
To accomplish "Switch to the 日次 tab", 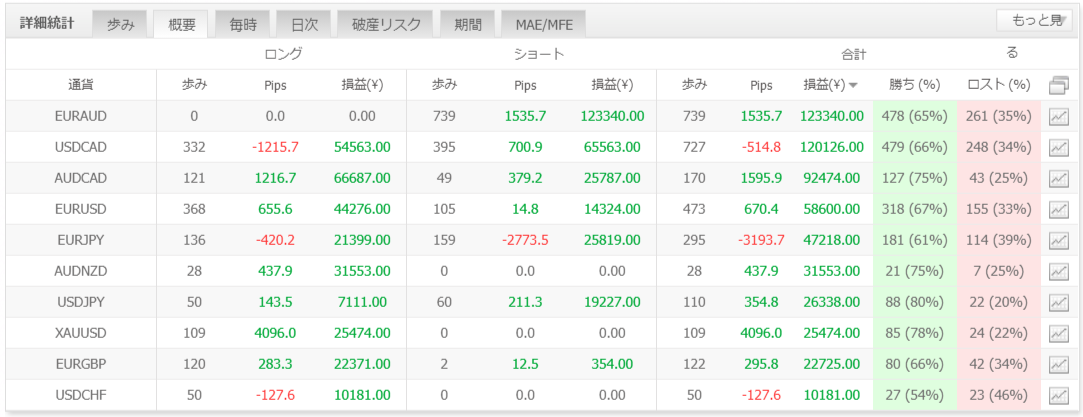I will 305,25.
